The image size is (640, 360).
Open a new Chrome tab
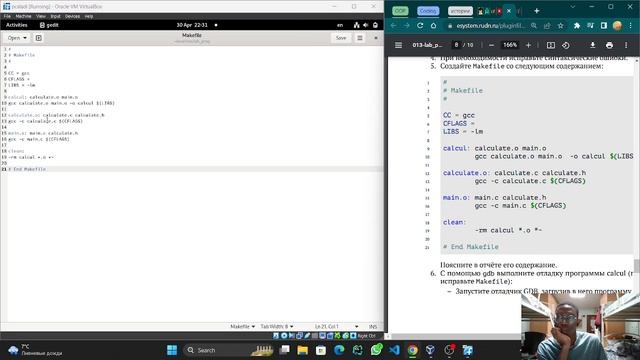[537, 11]
